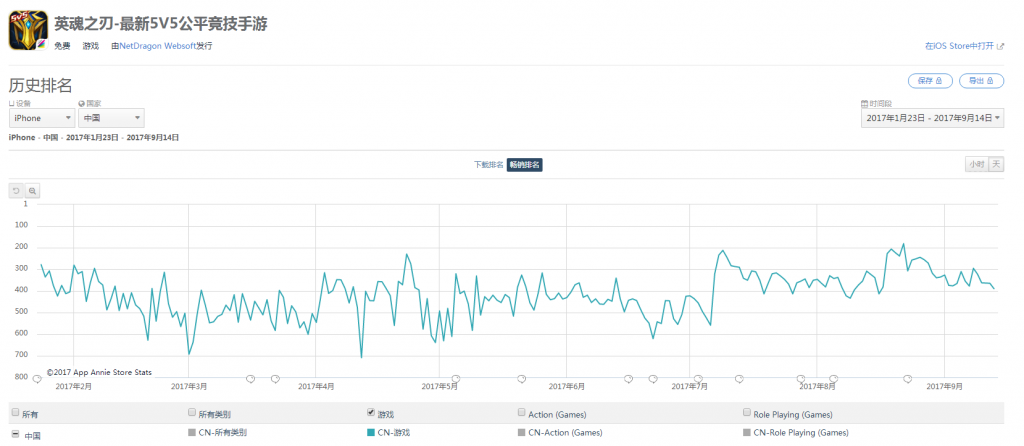Click the external link icon beside 在iOS Store中打开
The height and width of the screenshot is (446, 1024).
(x=1000, y=46)
